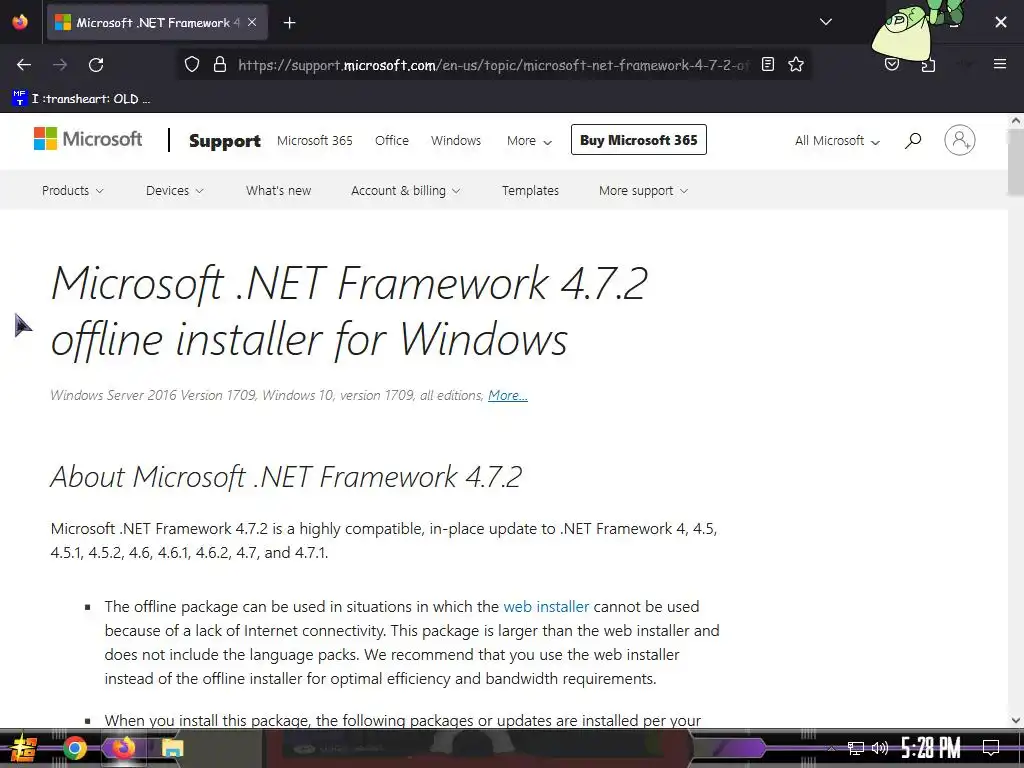Click the address bar URL field
Image resolution: width=1024 pixels, height=768 pixels.
point(492,65)
